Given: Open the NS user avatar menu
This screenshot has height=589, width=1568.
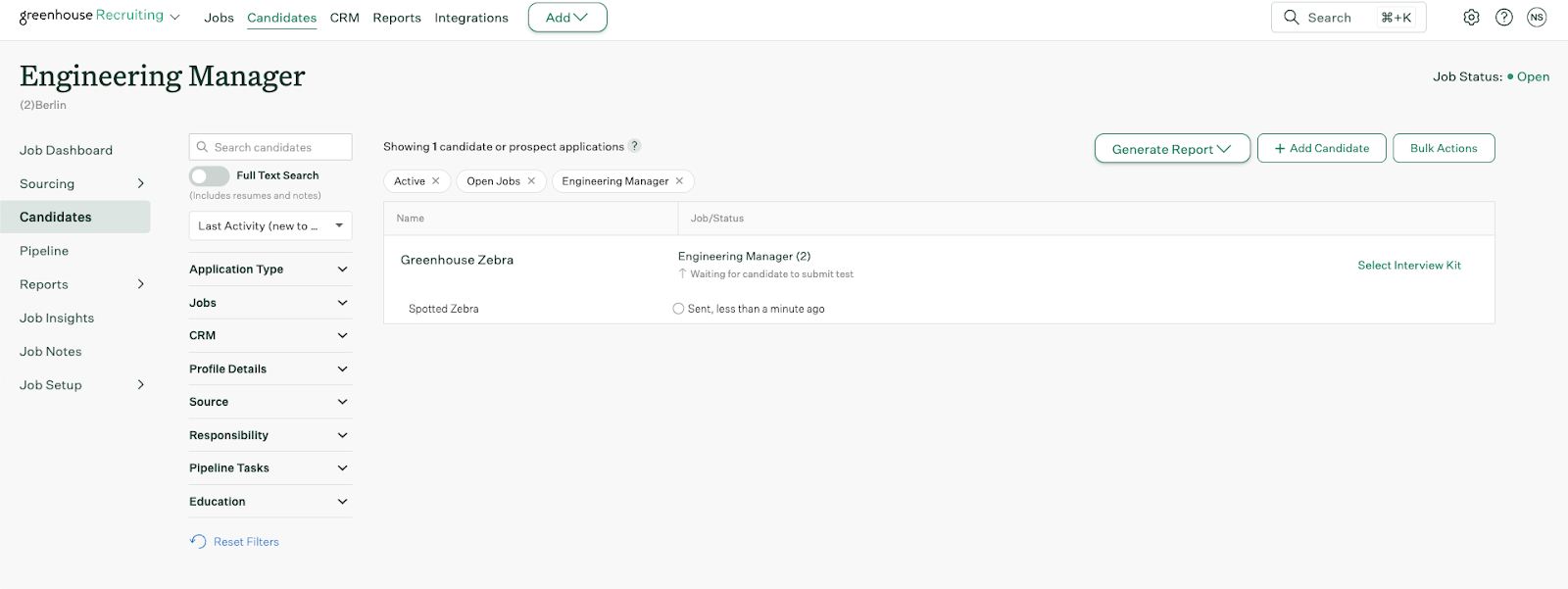Looking at the screenshot, I should [x=1537, y=18].
